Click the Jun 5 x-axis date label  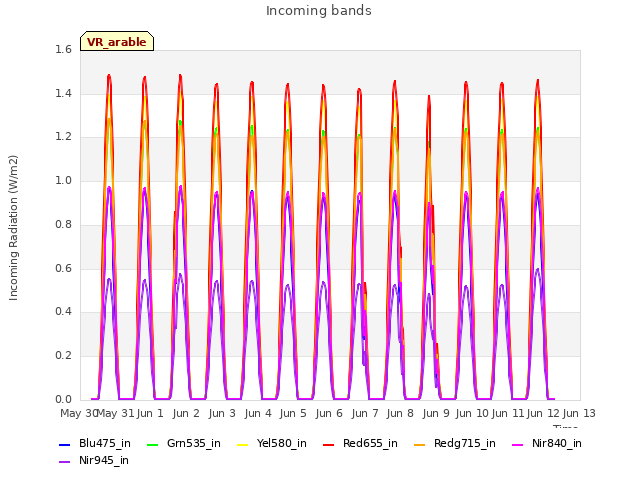293,413
